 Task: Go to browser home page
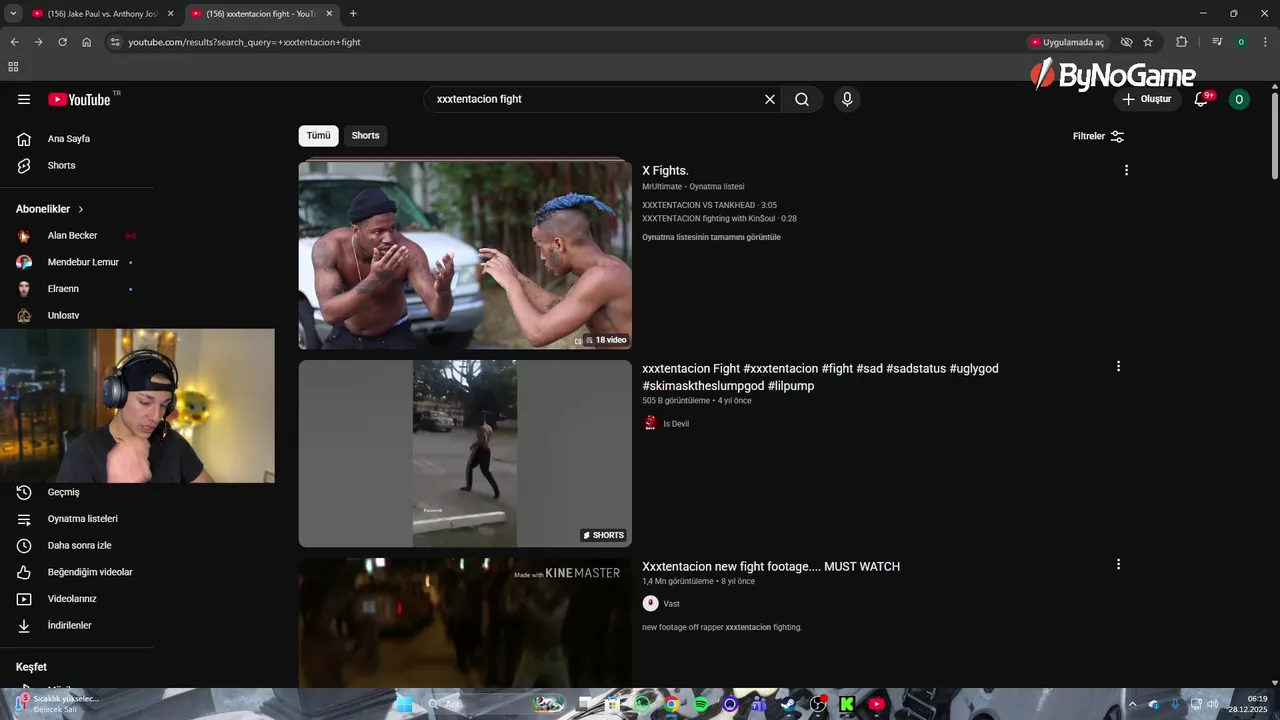[x=86, y=42]
